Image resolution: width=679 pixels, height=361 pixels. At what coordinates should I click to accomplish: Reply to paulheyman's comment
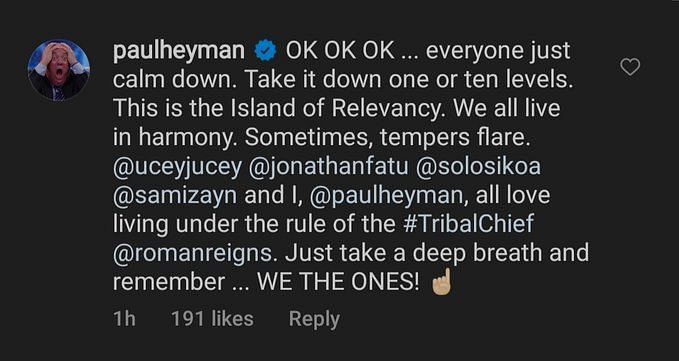tap(314, 320)
